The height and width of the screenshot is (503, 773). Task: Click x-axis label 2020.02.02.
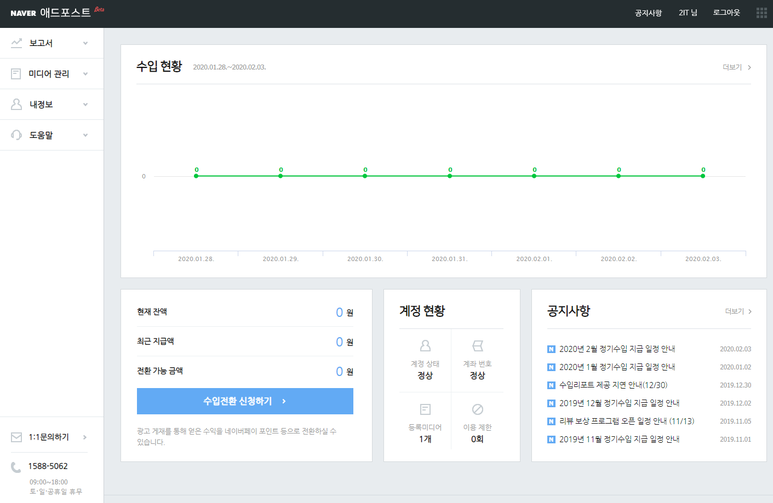coord(619,259)
